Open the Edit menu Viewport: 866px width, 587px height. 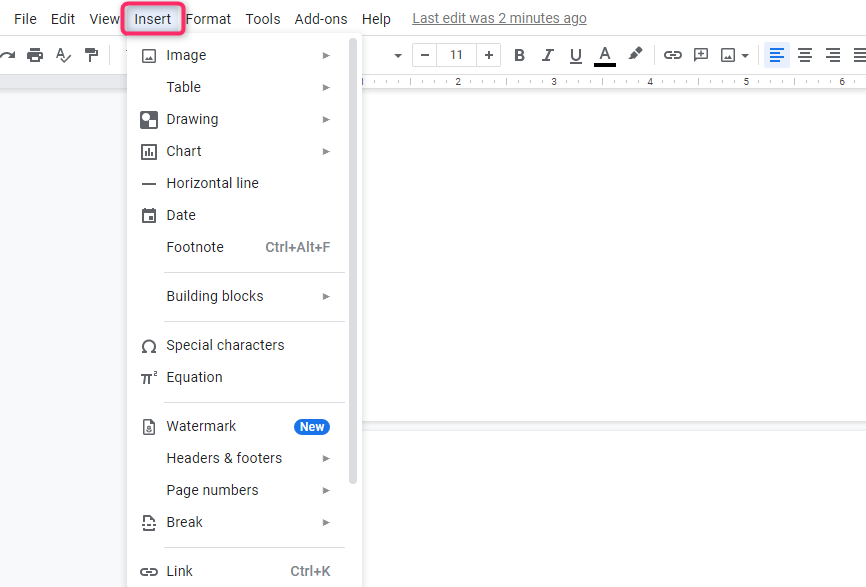tap(62, 19)
